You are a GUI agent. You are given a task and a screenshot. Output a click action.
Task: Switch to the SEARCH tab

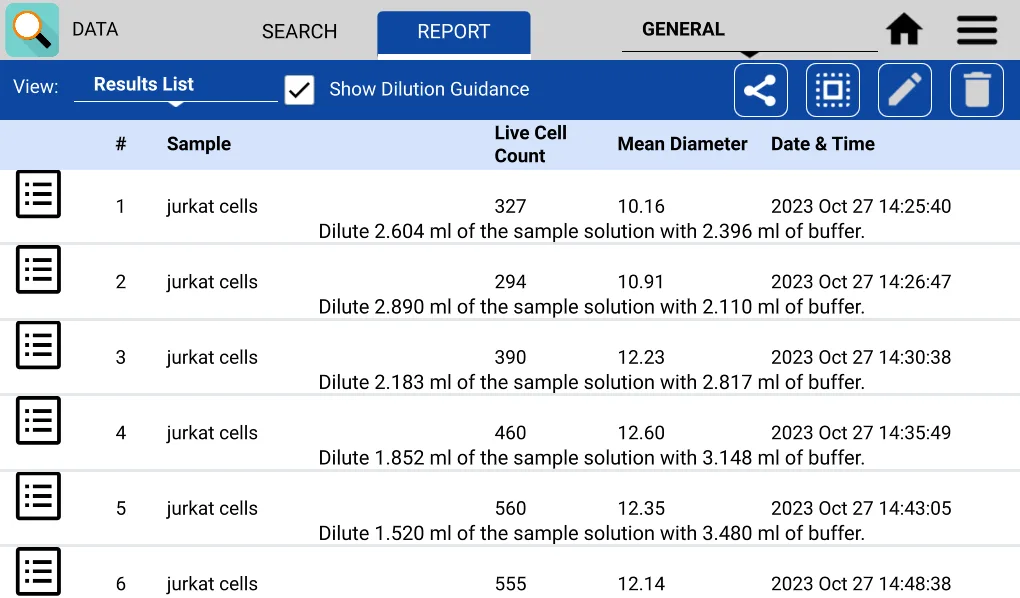[299, 31]
